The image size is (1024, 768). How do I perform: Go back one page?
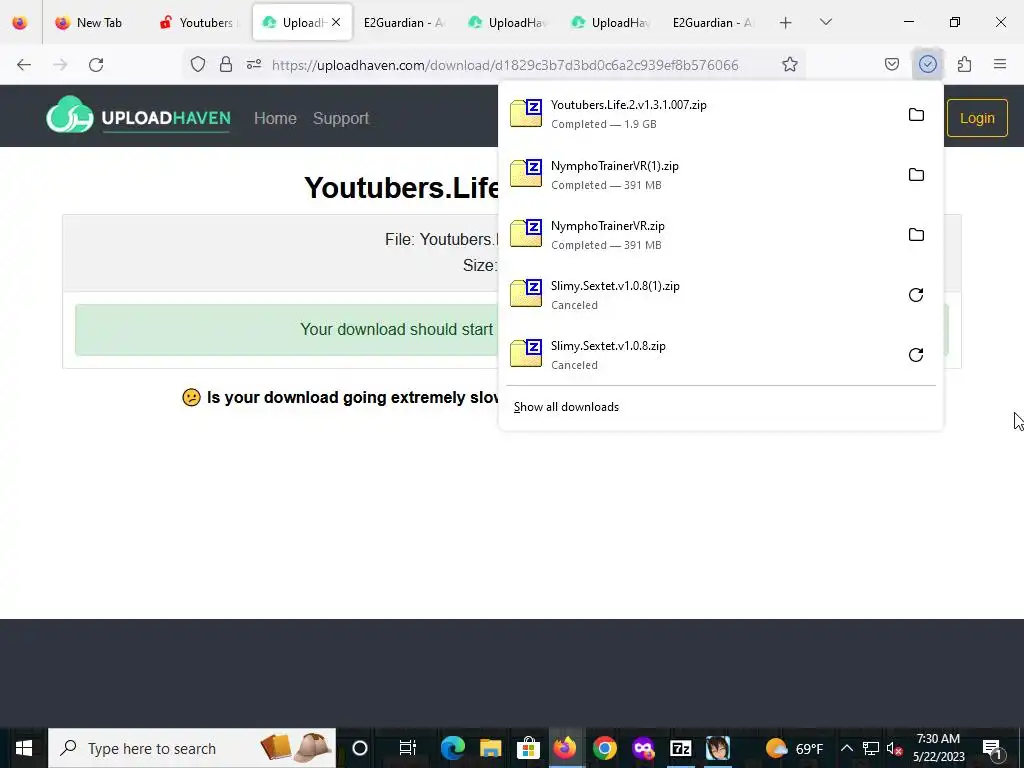24,64
